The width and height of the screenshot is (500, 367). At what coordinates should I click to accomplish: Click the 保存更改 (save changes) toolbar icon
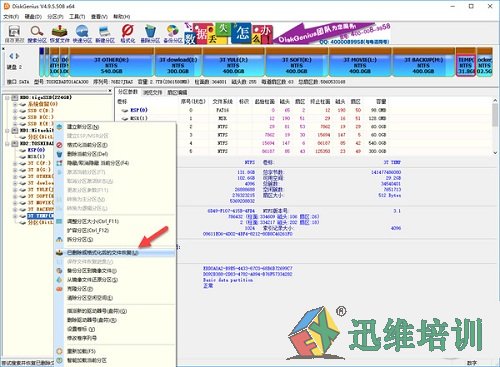14,34
